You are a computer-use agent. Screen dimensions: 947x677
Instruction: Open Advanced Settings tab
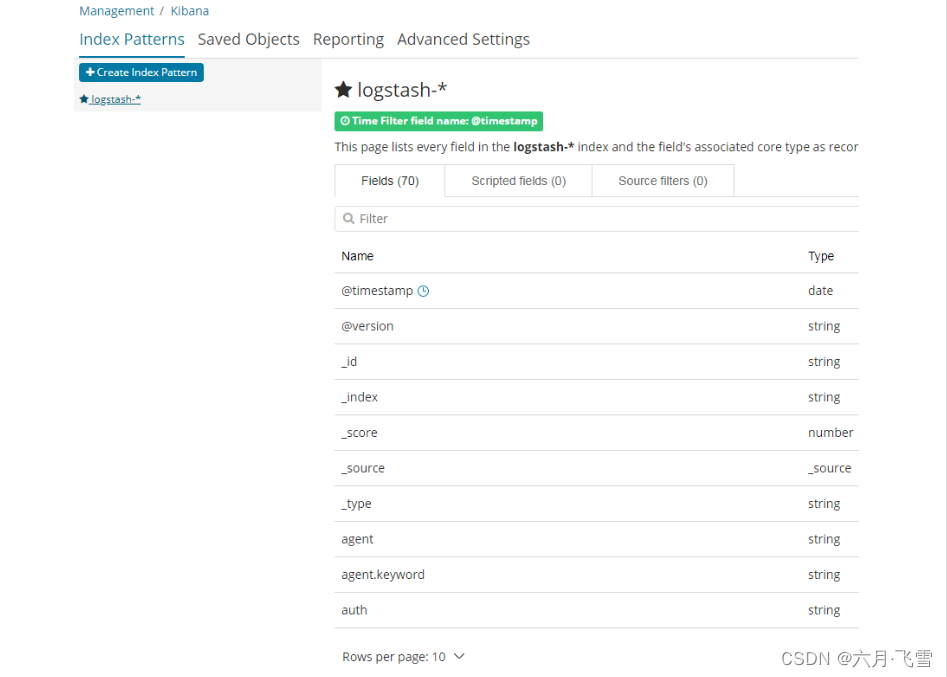tap(463, 39)
